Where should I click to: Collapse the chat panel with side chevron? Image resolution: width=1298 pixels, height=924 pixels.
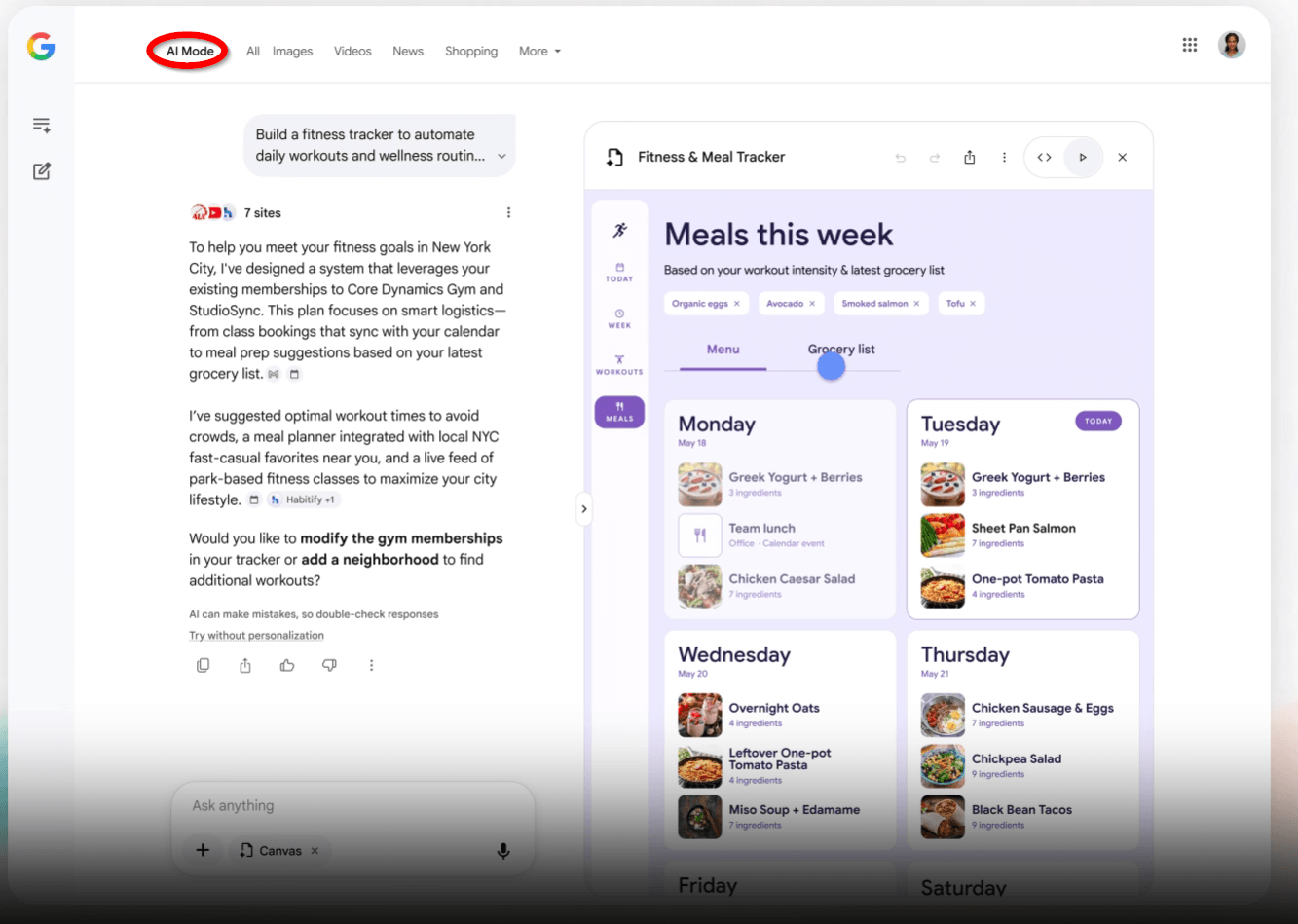(583, 508)
